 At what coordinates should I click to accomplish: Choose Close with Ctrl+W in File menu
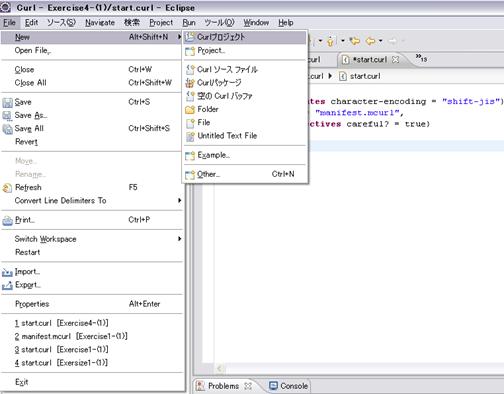tap(92, 70)
